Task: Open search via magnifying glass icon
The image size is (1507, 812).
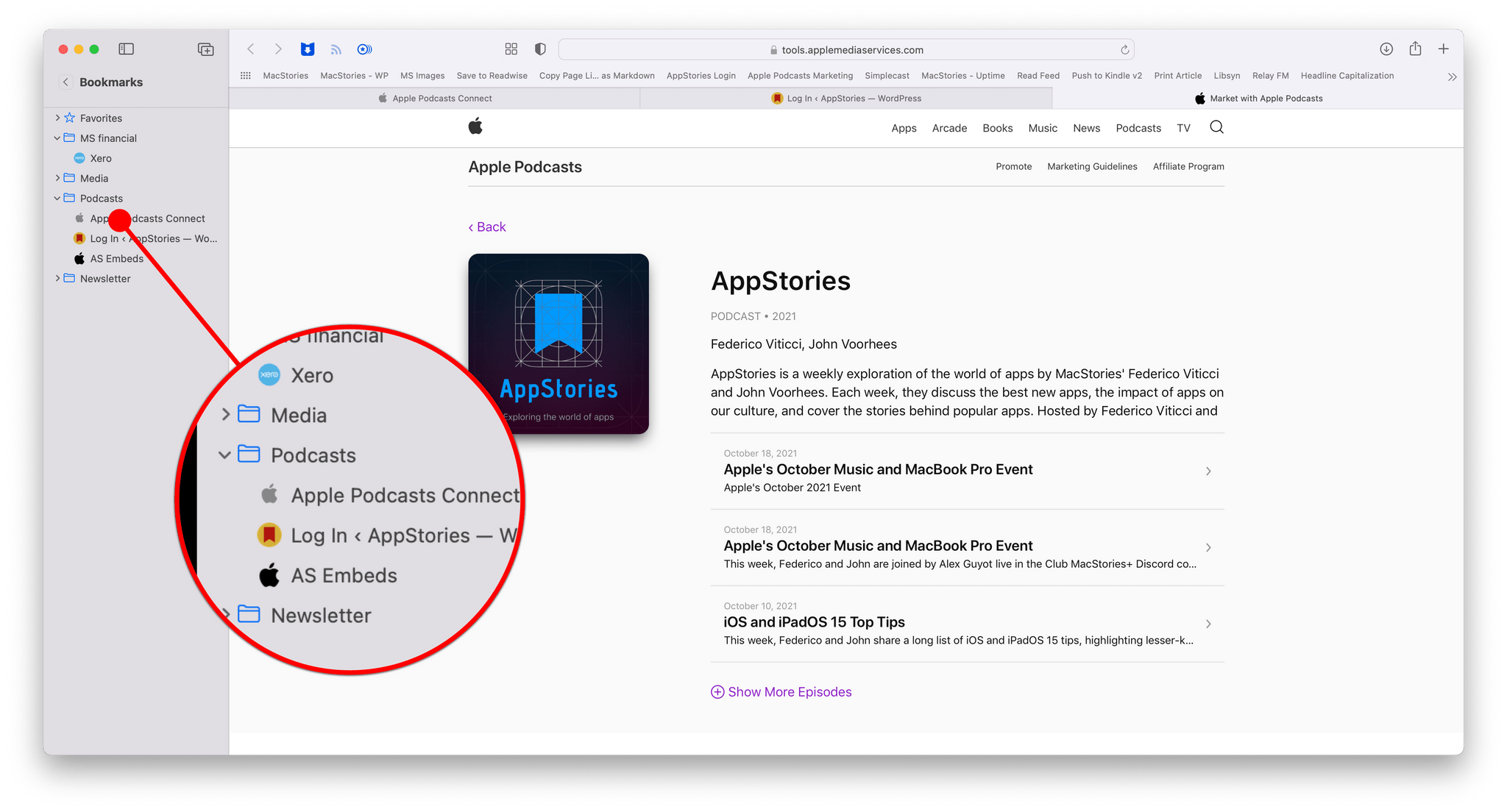Action: pyautogui.click(x=1216, y=127)
